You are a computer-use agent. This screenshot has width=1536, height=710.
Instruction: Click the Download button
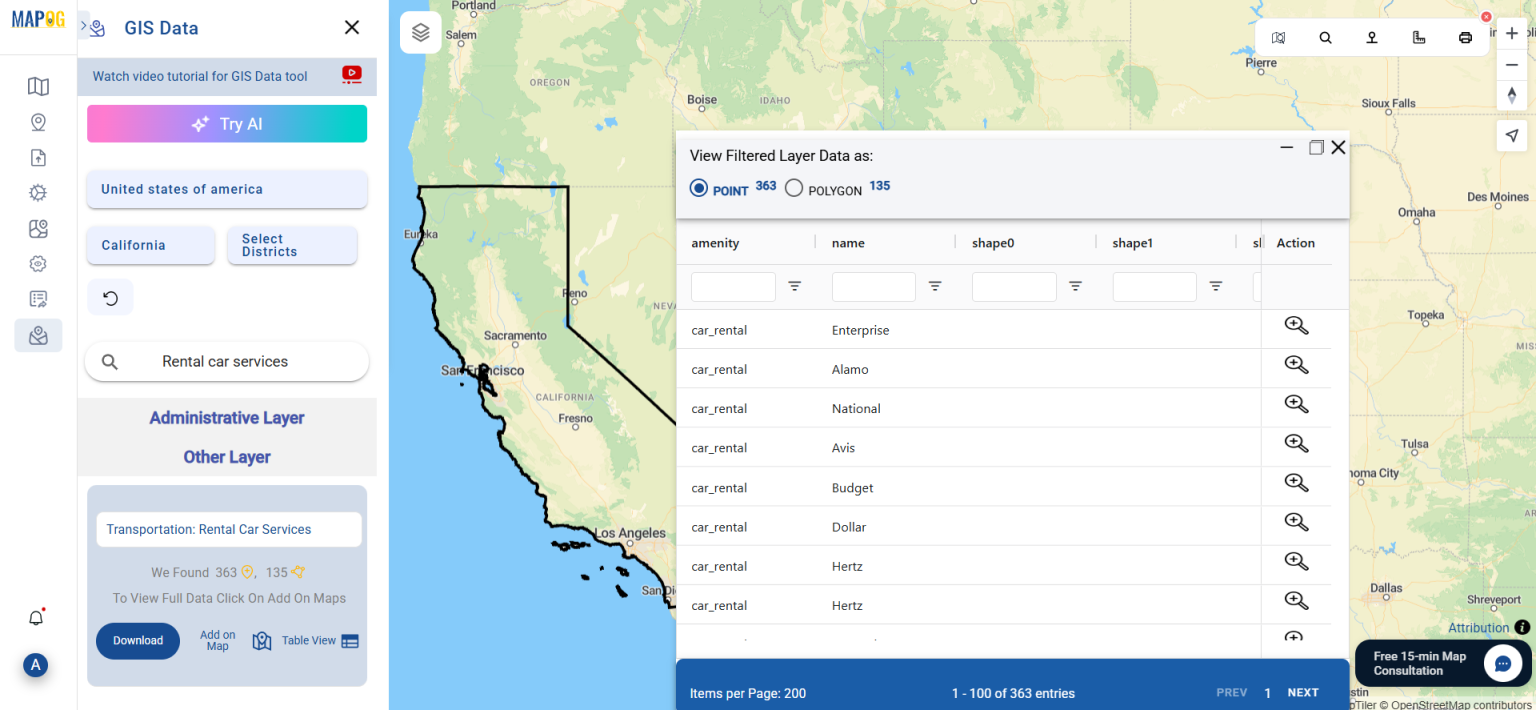(x=138, y=641)
